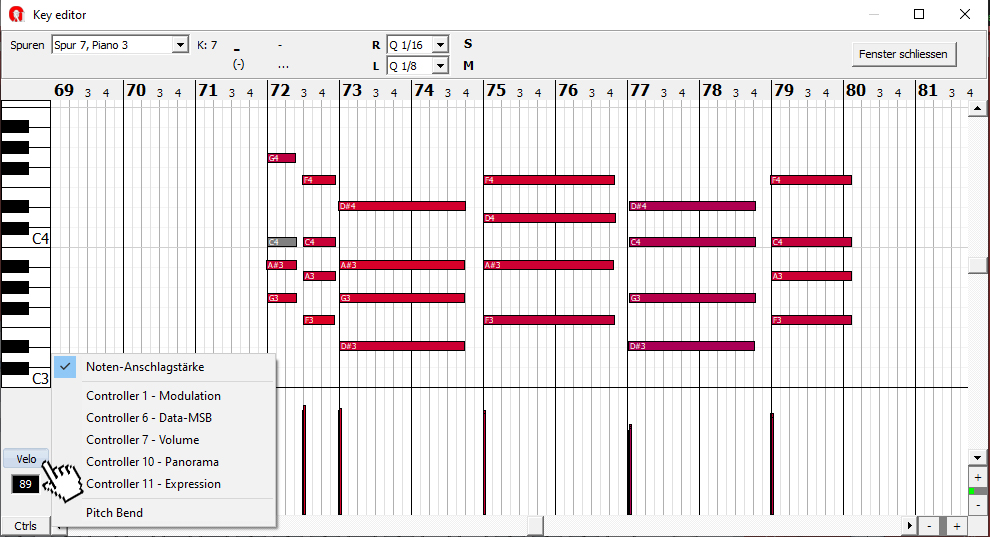Expand the R quantize Q 1/16 dropdown
The width and height of the screenshot is (990, 537).
[440, 45]
